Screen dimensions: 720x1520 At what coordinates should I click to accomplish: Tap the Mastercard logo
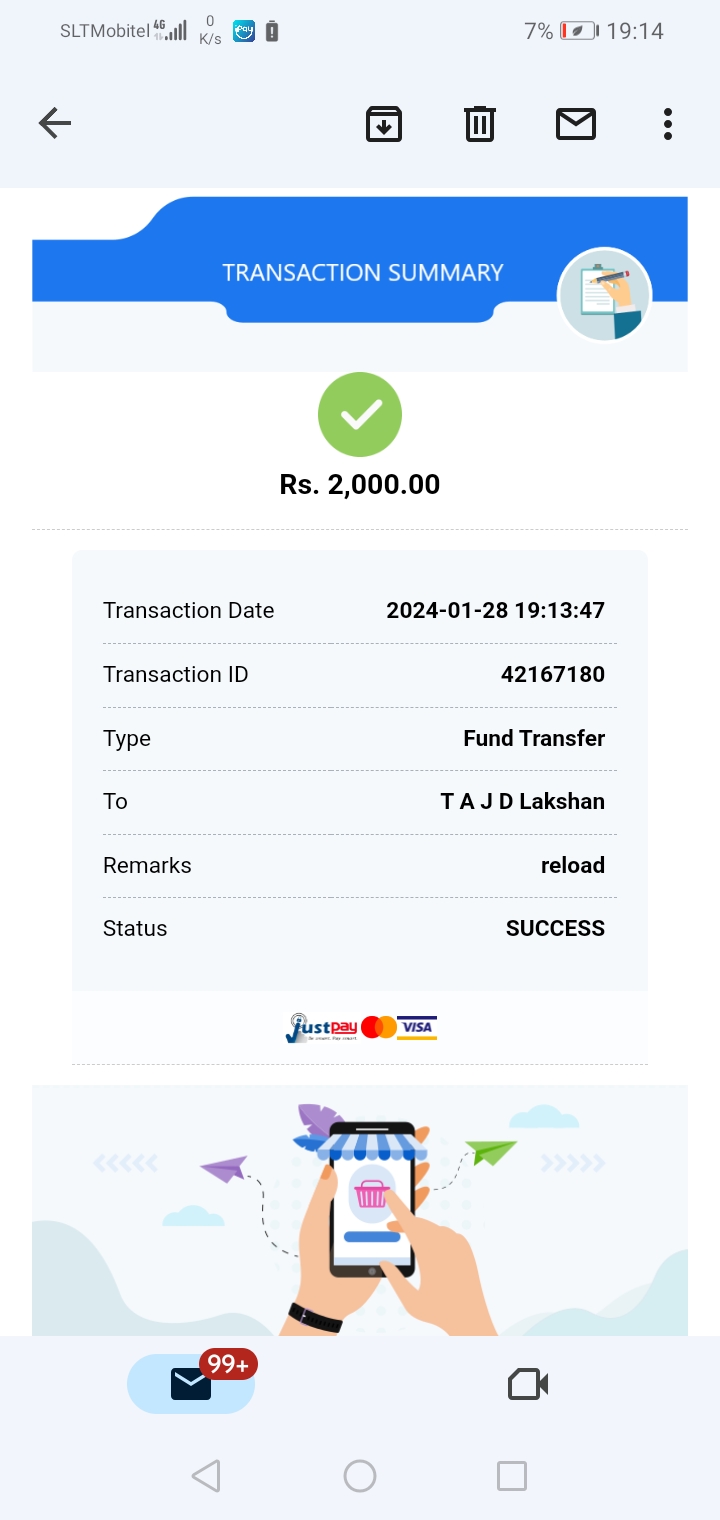(x=379, y=1027)
